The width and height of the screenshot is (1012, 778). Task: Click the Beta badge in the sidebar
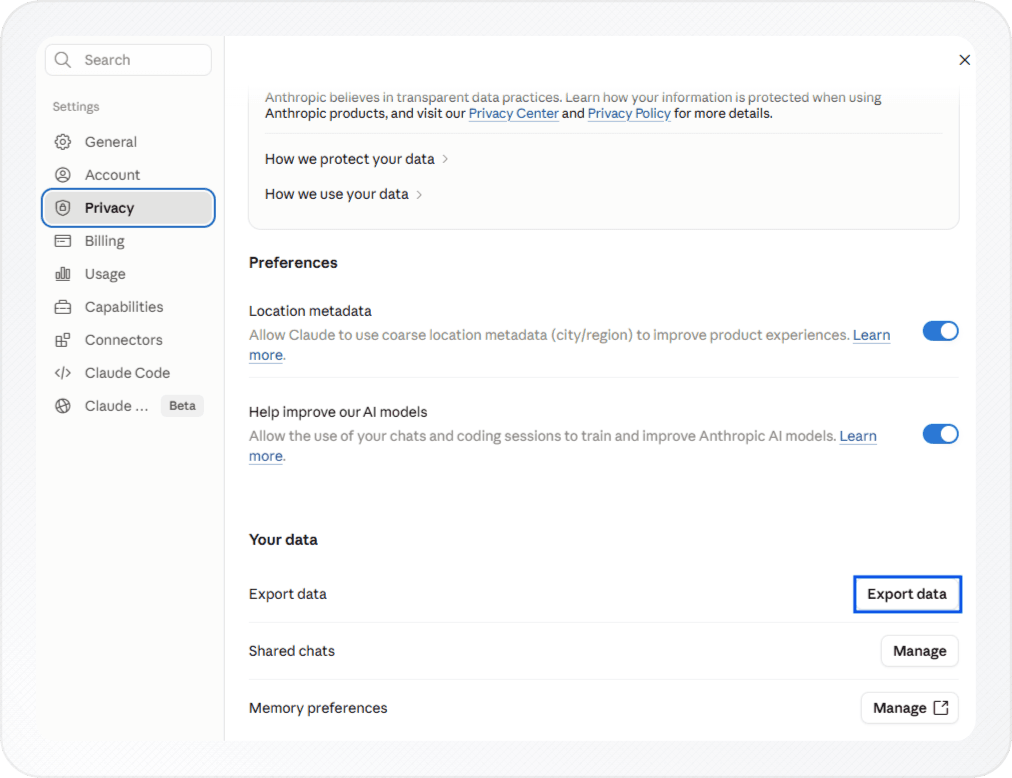point(182,406)
